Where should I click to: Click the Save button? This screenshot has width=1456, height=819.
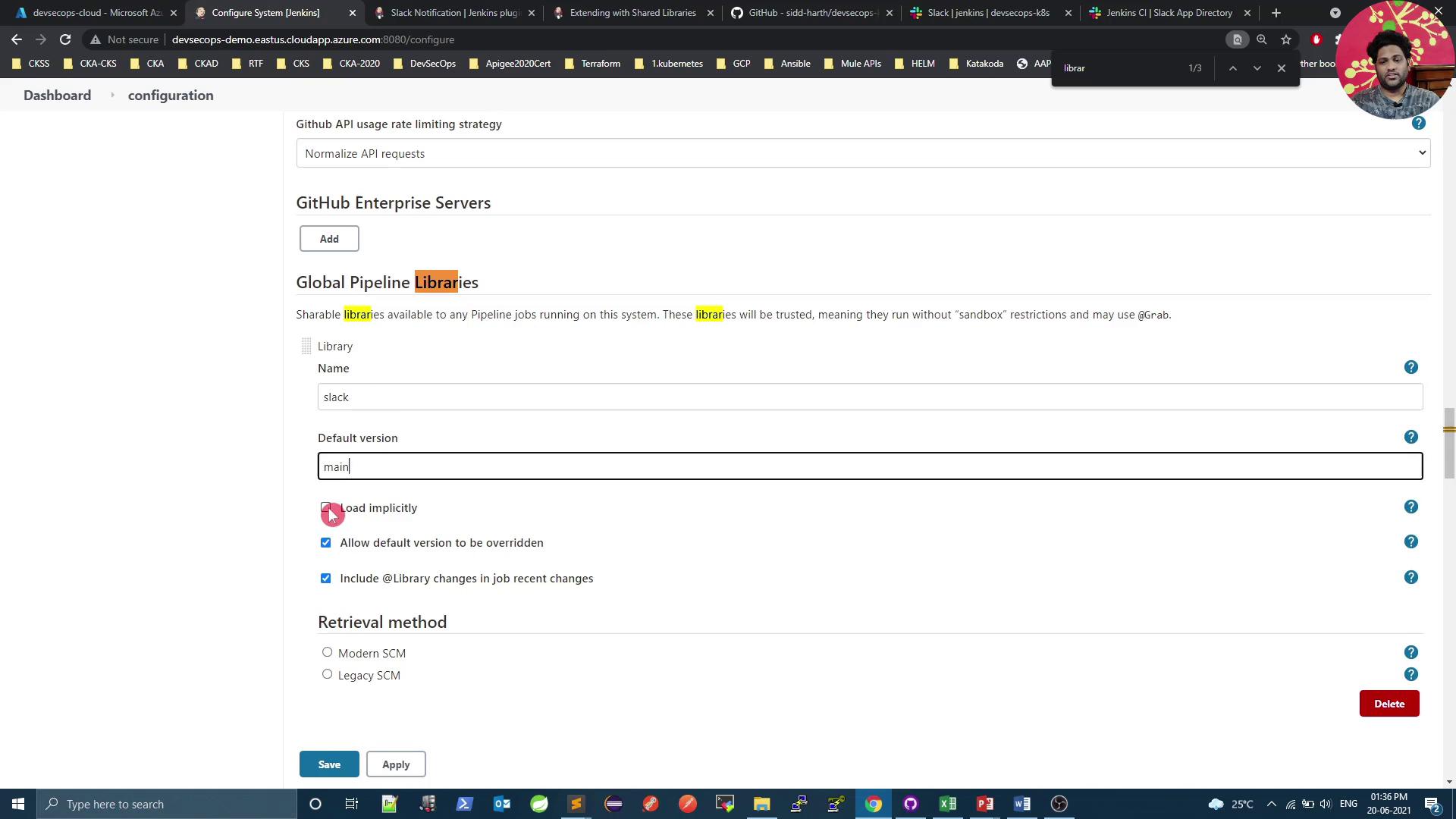click(x=329, y=764)
